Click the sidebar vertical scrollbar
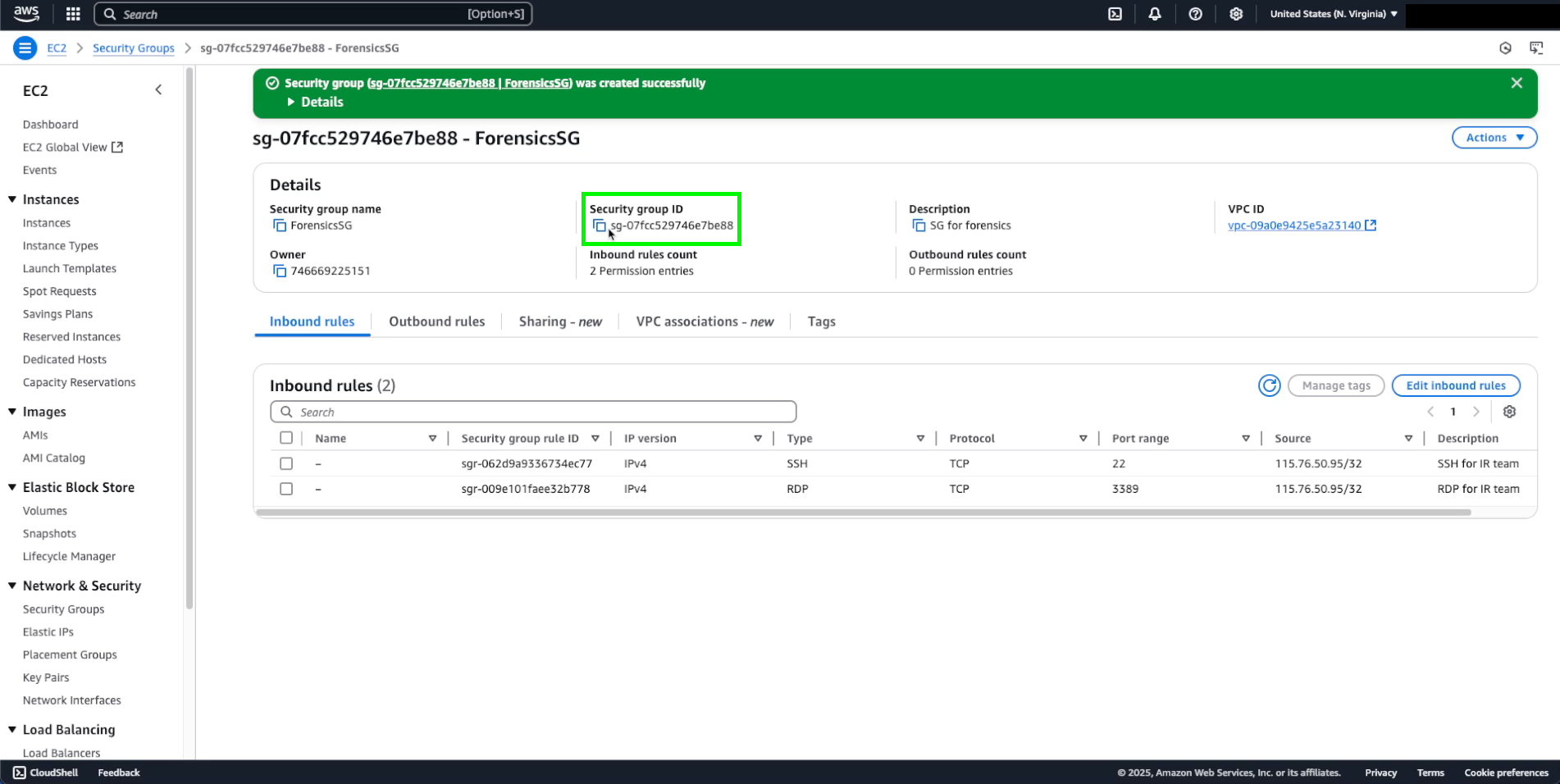1560x784 pixels. tap(189, 338)
